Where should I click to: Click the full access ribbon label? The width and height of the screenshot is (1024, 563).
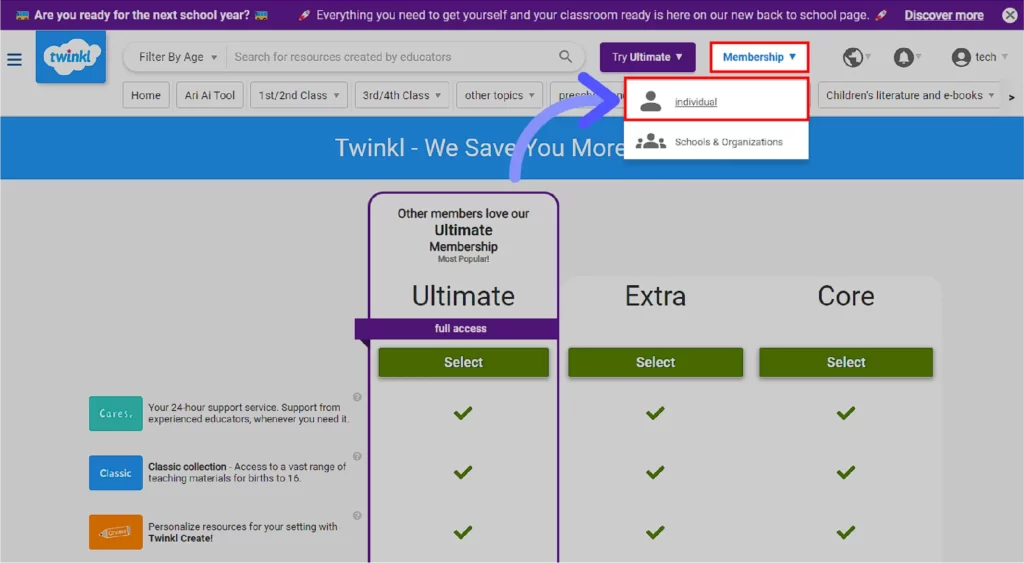tap(460, 329)
